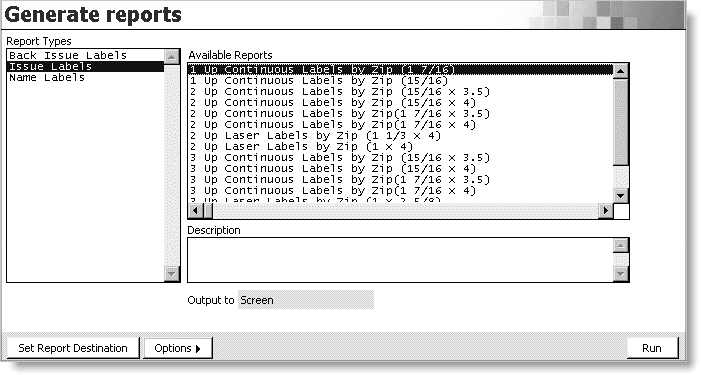Pick 3 Up Continuous Labels (15/16 x 4)
This screenshot has height=375, width=701.
(401, 169)
